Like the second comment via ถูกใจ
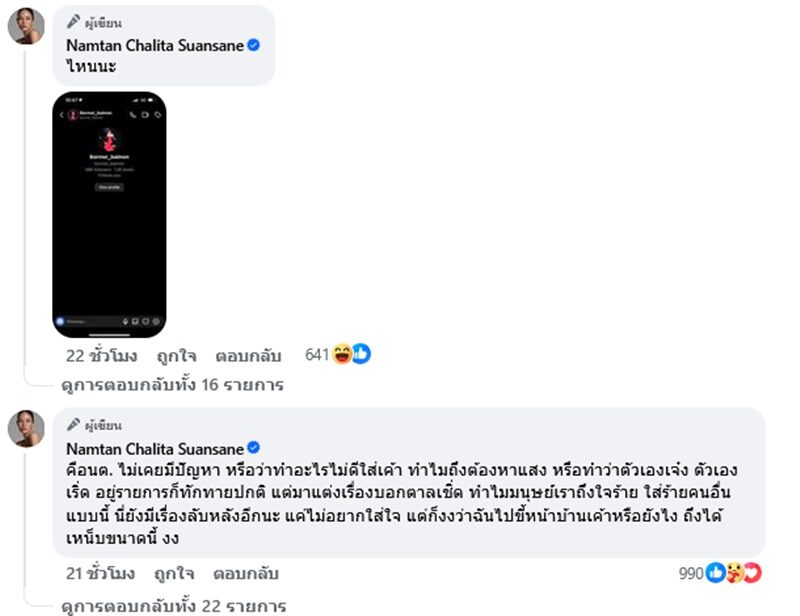Viewport: 800px width, 616px height. [174, 574]
